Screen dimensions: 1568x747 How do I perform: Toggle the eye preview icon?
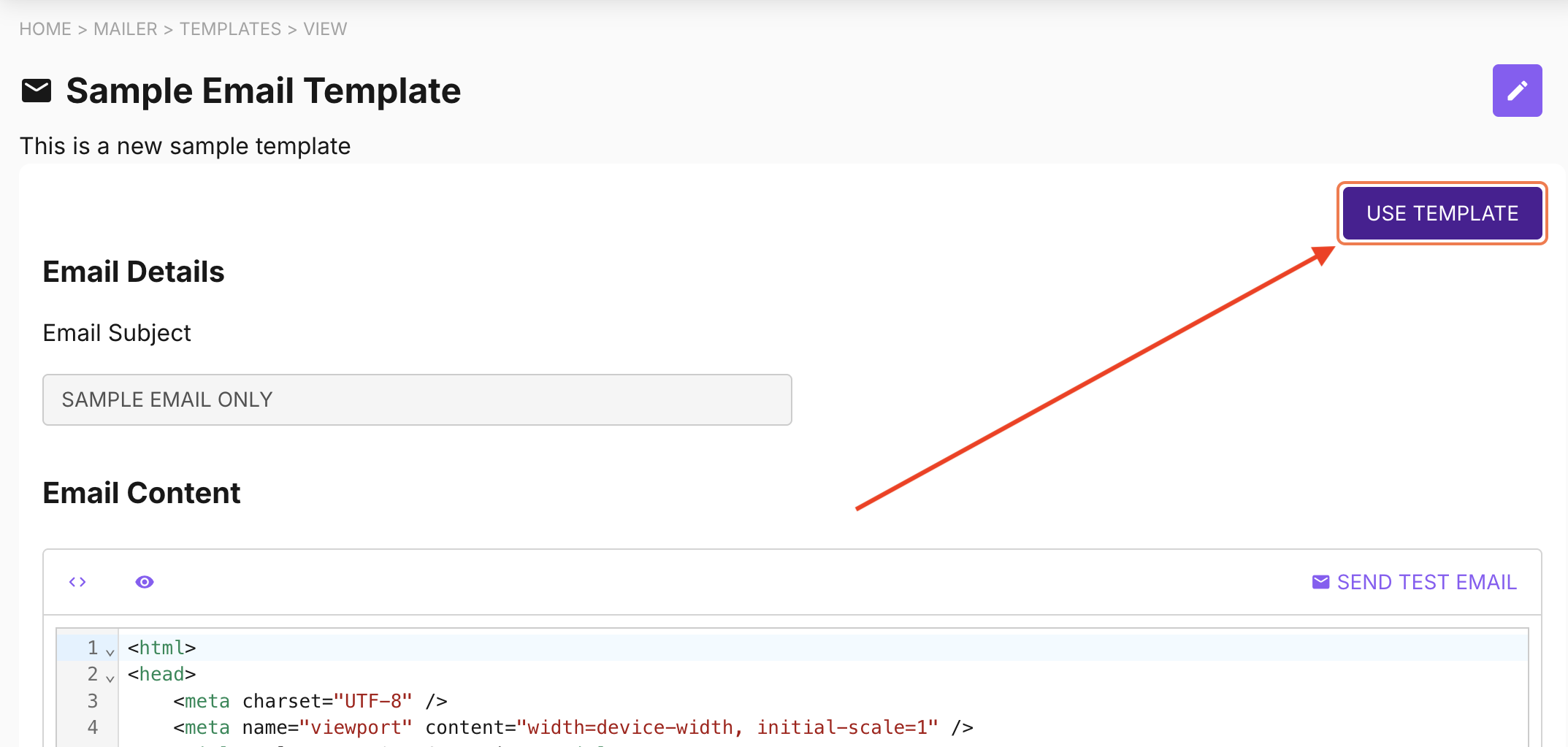pos(145,582)
